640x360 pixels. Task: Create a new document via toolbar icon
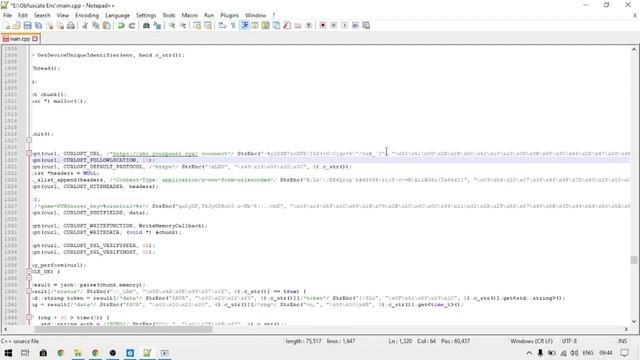click(x=6, y=25)
